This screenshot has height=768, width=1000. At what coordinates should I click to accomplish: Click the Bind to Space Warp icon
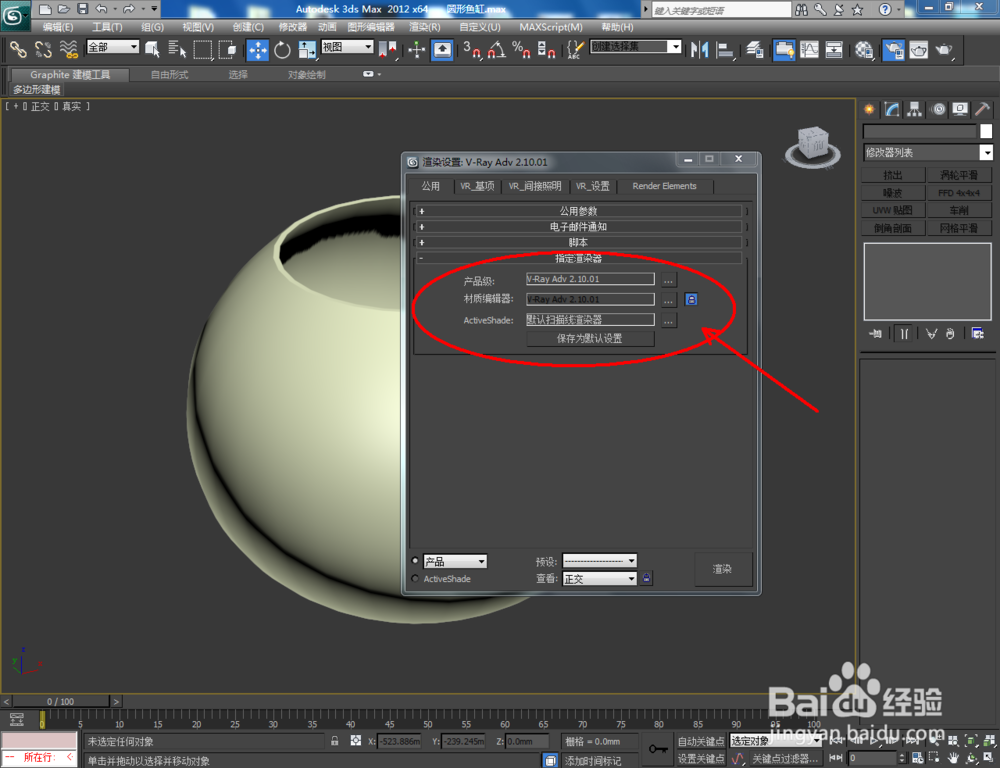coord(68,49)
